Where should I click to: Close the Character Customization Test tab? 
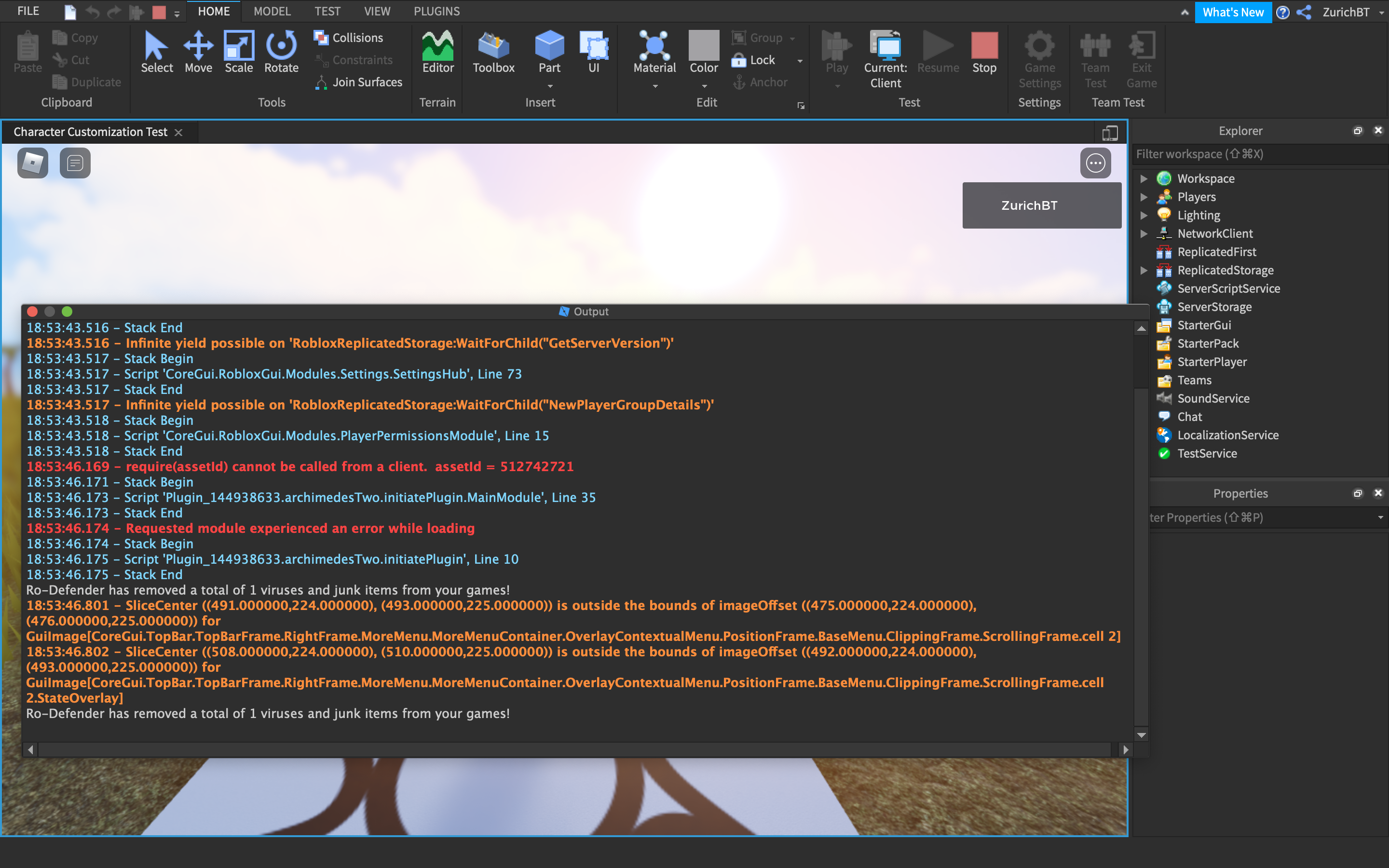tap(178, 132)
